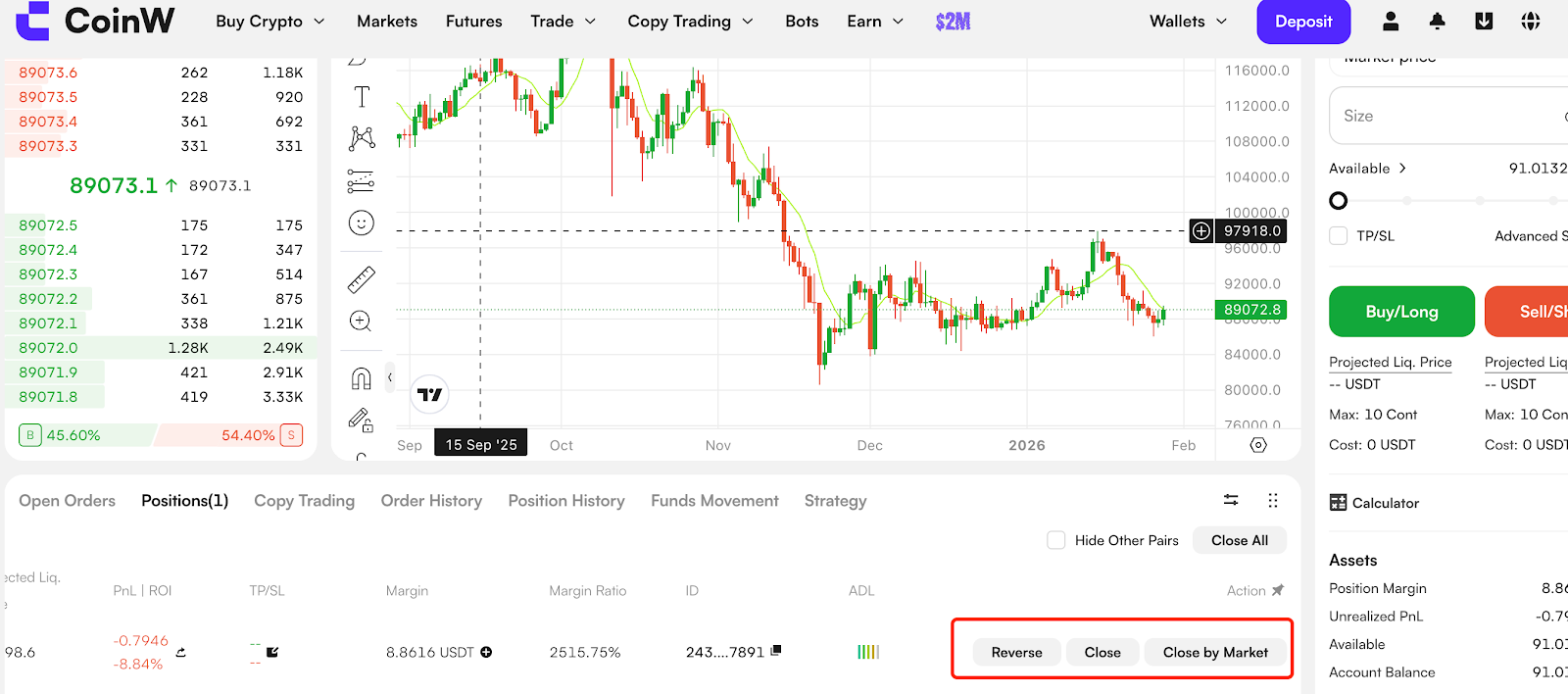Click the globe language icon
This screenshot has width=1568, height=694.
click(1530, 22)
